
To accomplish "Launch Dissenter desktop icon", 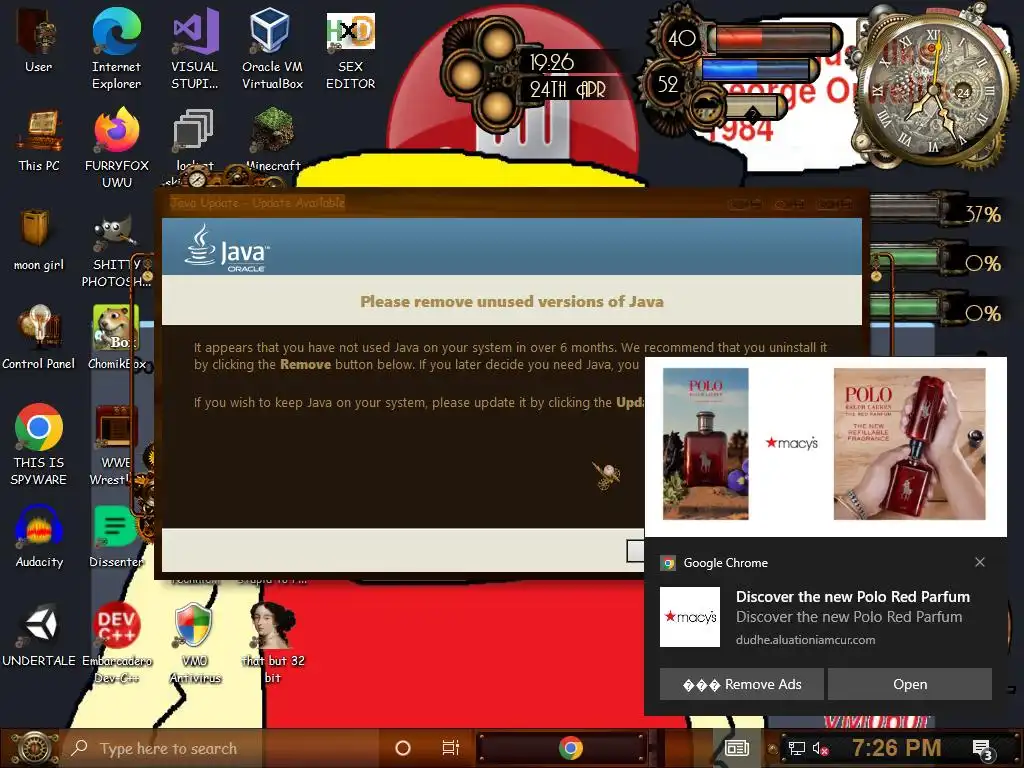I will [116, 537].
